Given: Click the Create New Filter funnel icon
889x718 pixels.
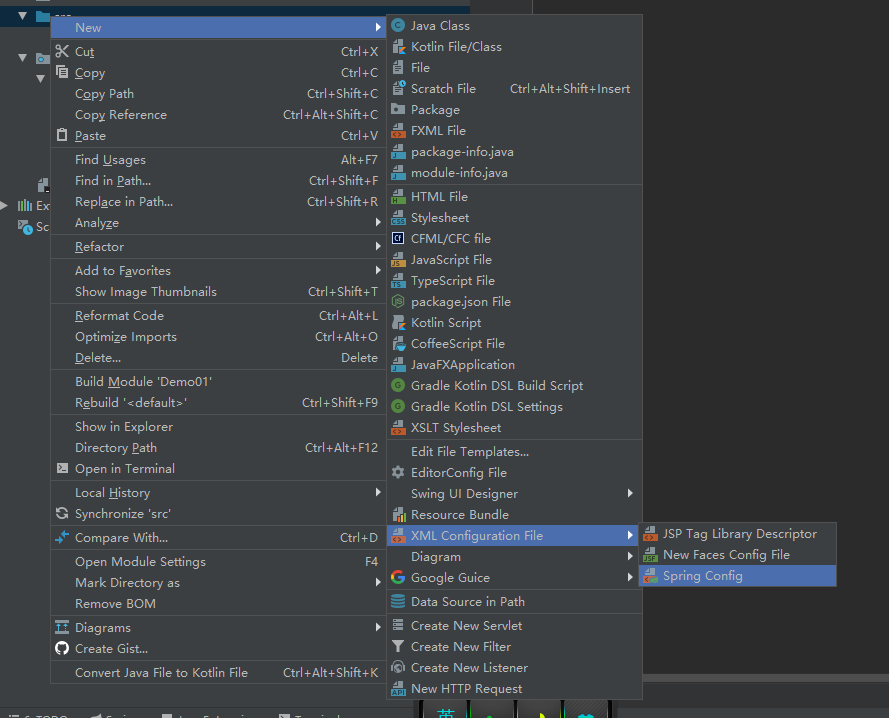Looking at the screenshot, I should (399, 646).
